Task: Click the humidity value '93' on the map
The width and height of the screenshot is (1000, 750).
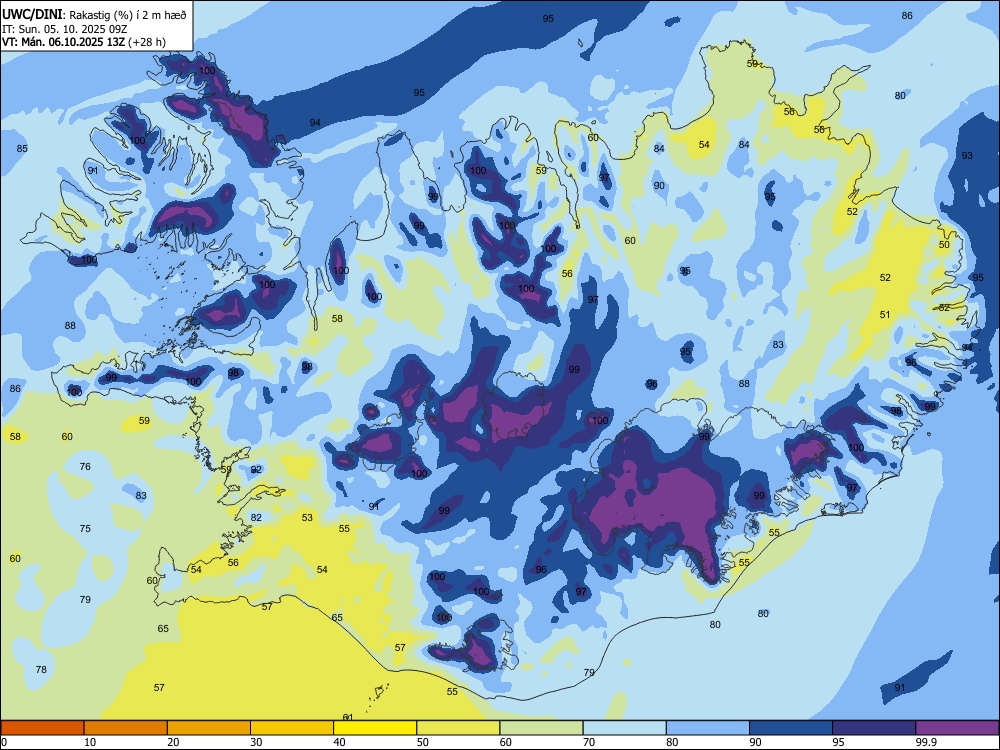Action: (967, 156)
